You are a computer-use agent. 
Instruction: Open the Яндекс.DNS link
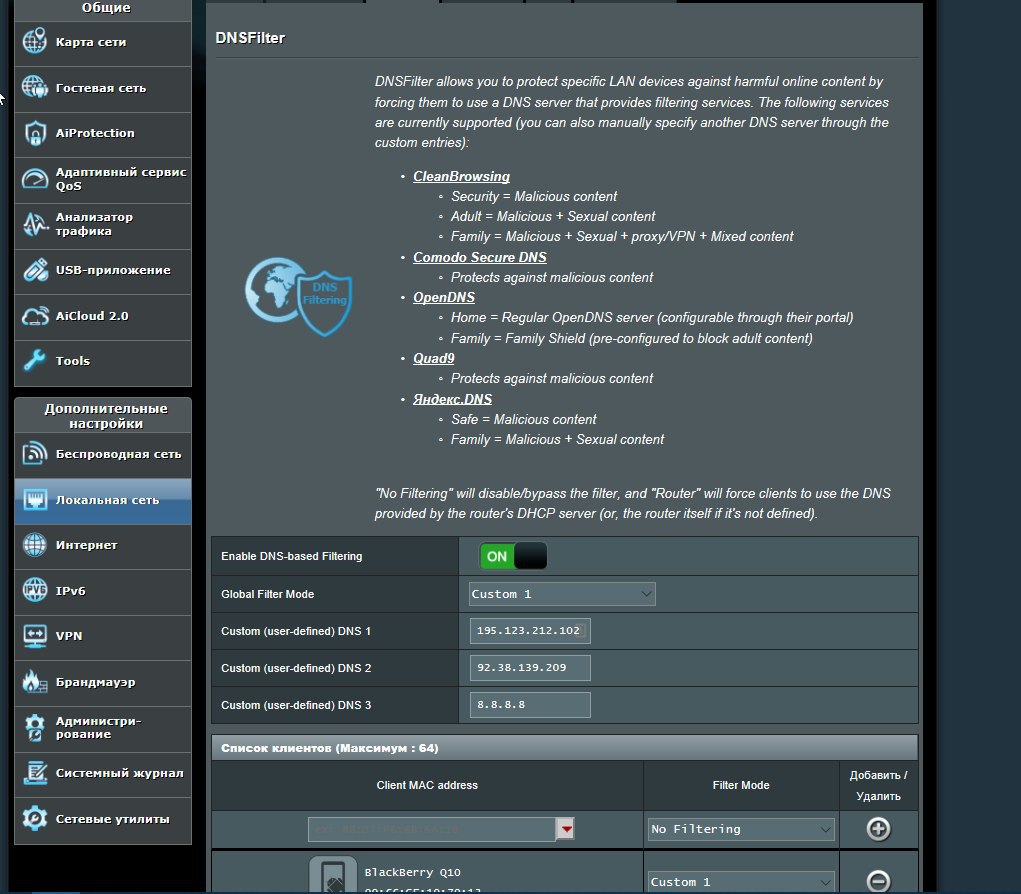(453, 399)
